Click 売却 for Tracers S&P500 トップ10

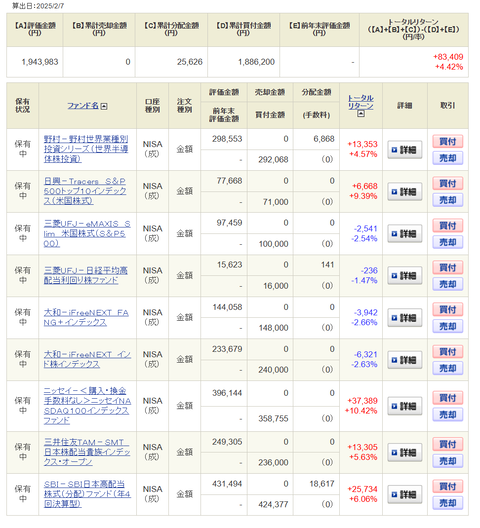tap(448, 200)
